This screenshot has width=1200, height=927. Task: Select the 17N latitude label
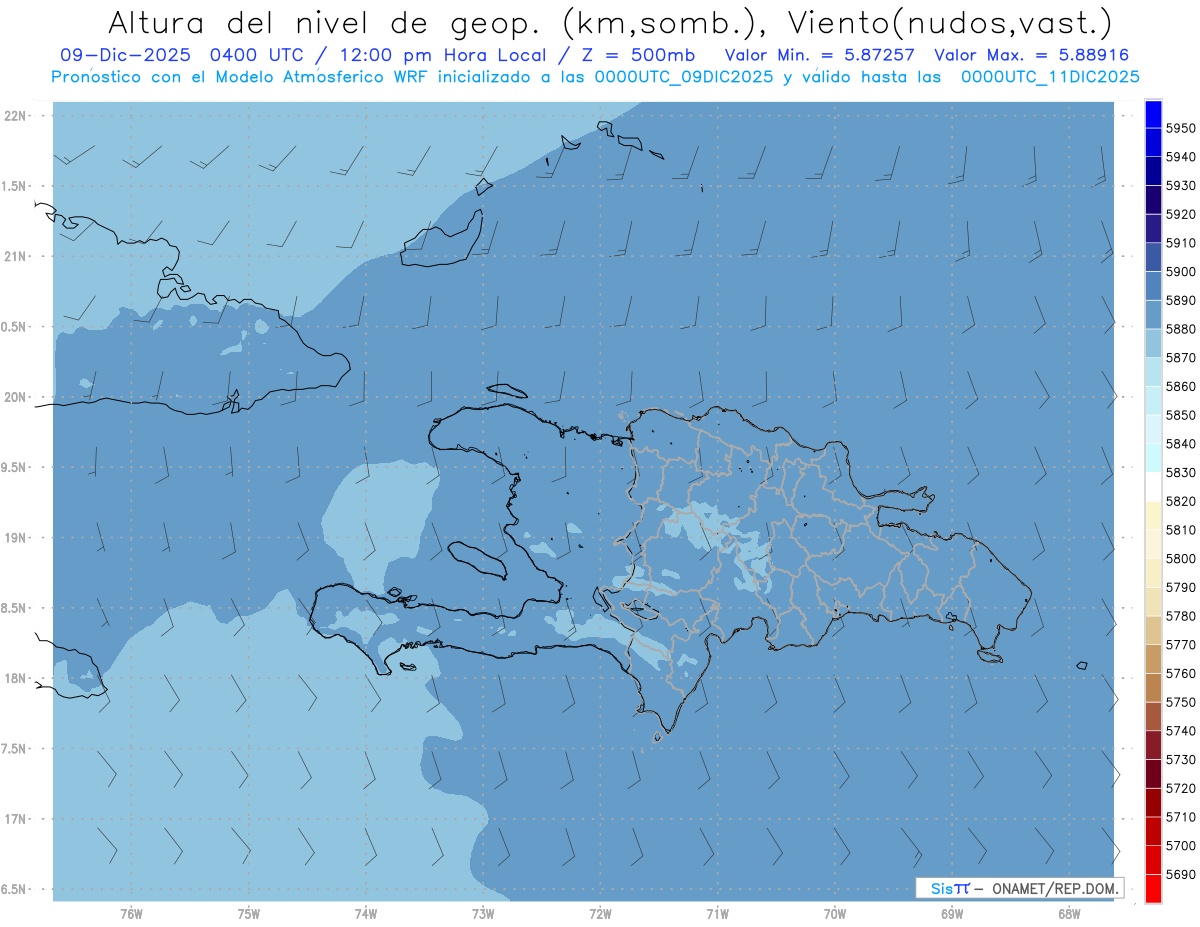(x=15, y=819)
